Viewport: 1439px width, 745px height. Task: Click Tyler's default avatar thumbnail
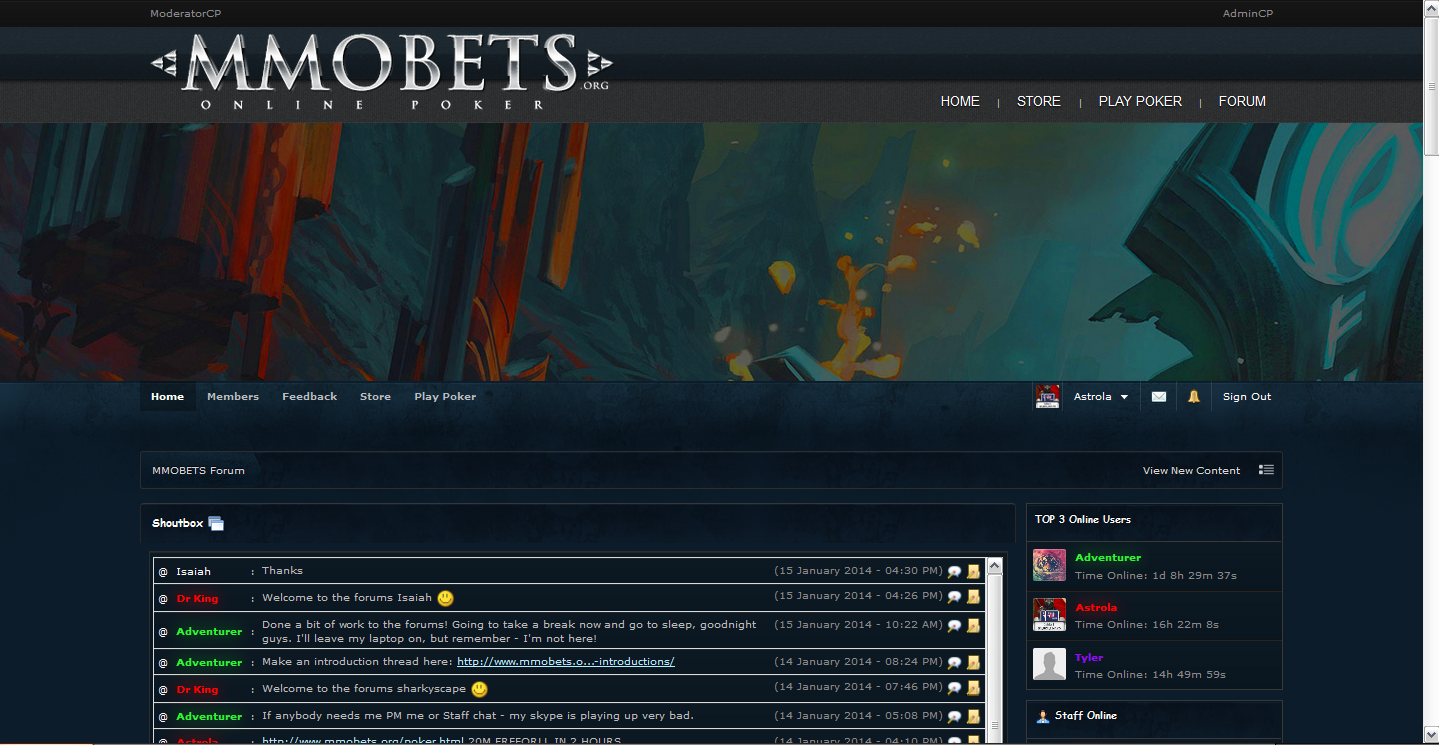[x=1049, y=665]
